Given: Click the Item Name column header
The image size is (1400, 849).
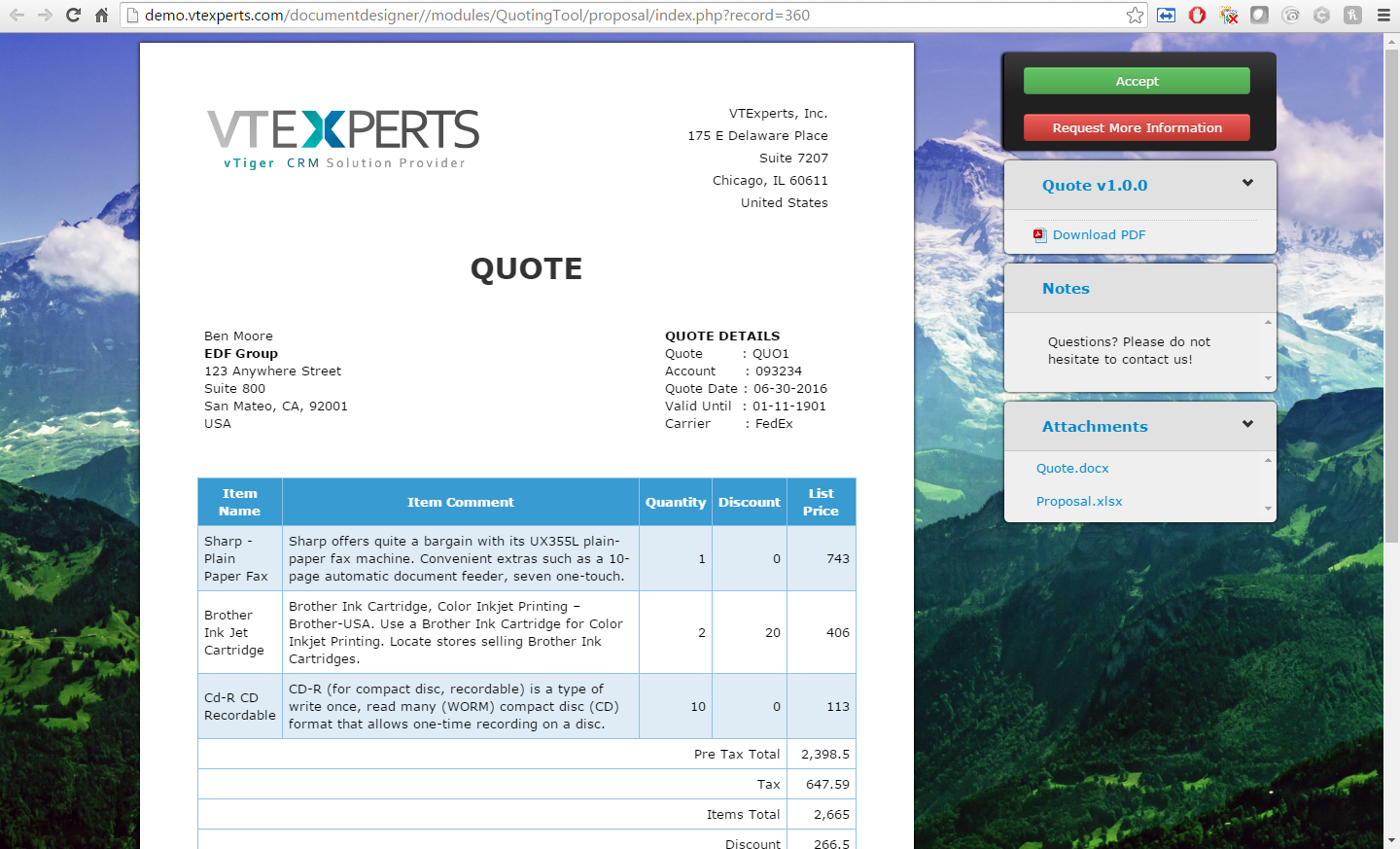Looking at the screenshot, I should pyautogui.click(x=240, y=502).
